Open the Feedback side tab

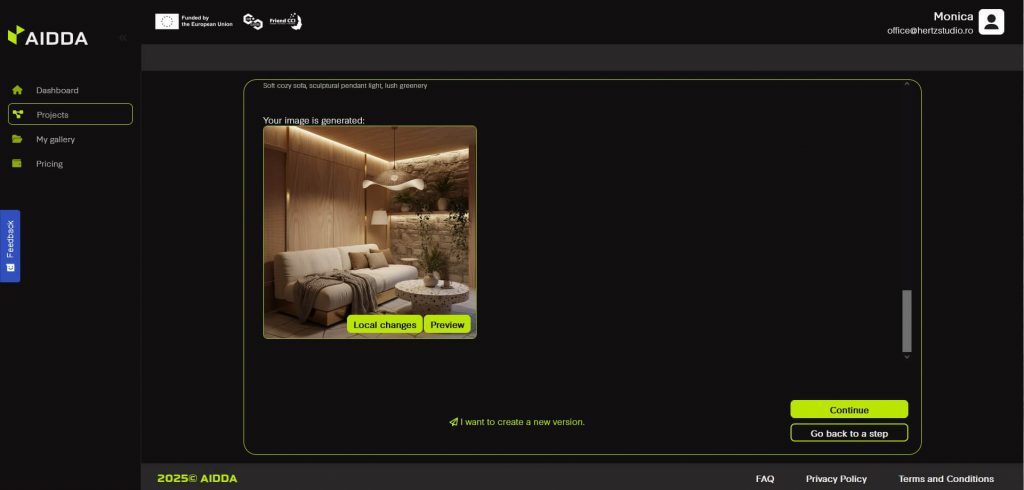10,246
